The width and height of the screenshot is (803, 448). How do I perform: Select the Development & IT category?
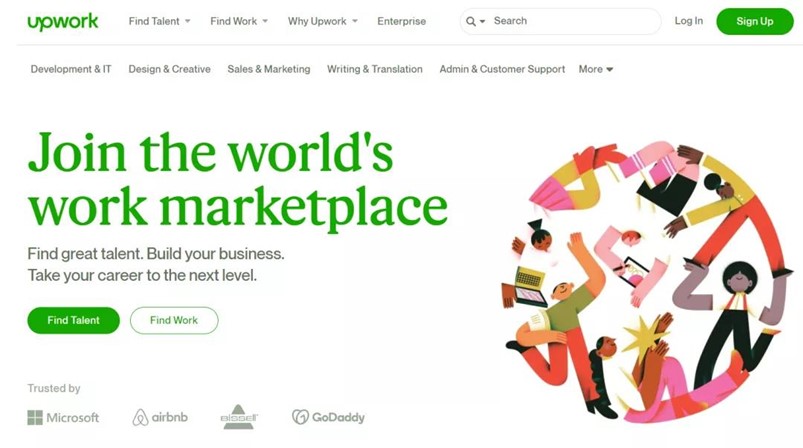pyautogui.click(x=71, y=69)
